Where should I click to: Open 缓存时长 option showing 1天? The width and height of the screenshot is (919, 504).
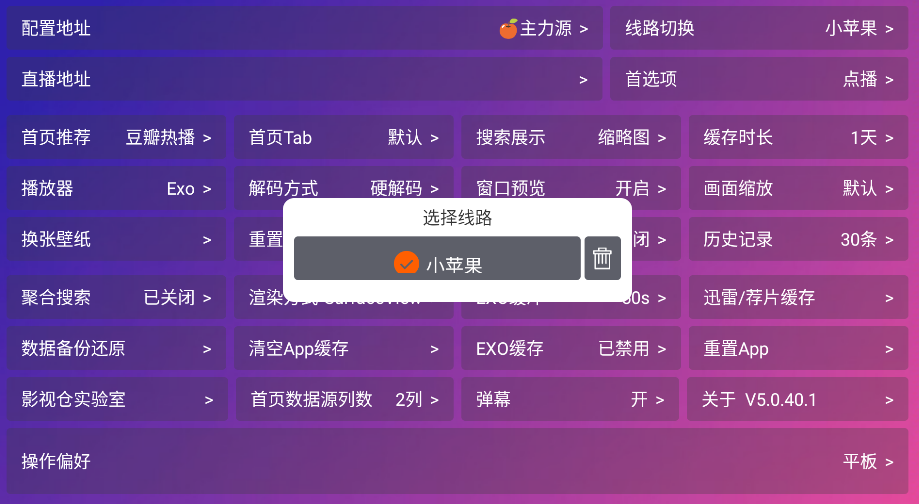[798, 137]
